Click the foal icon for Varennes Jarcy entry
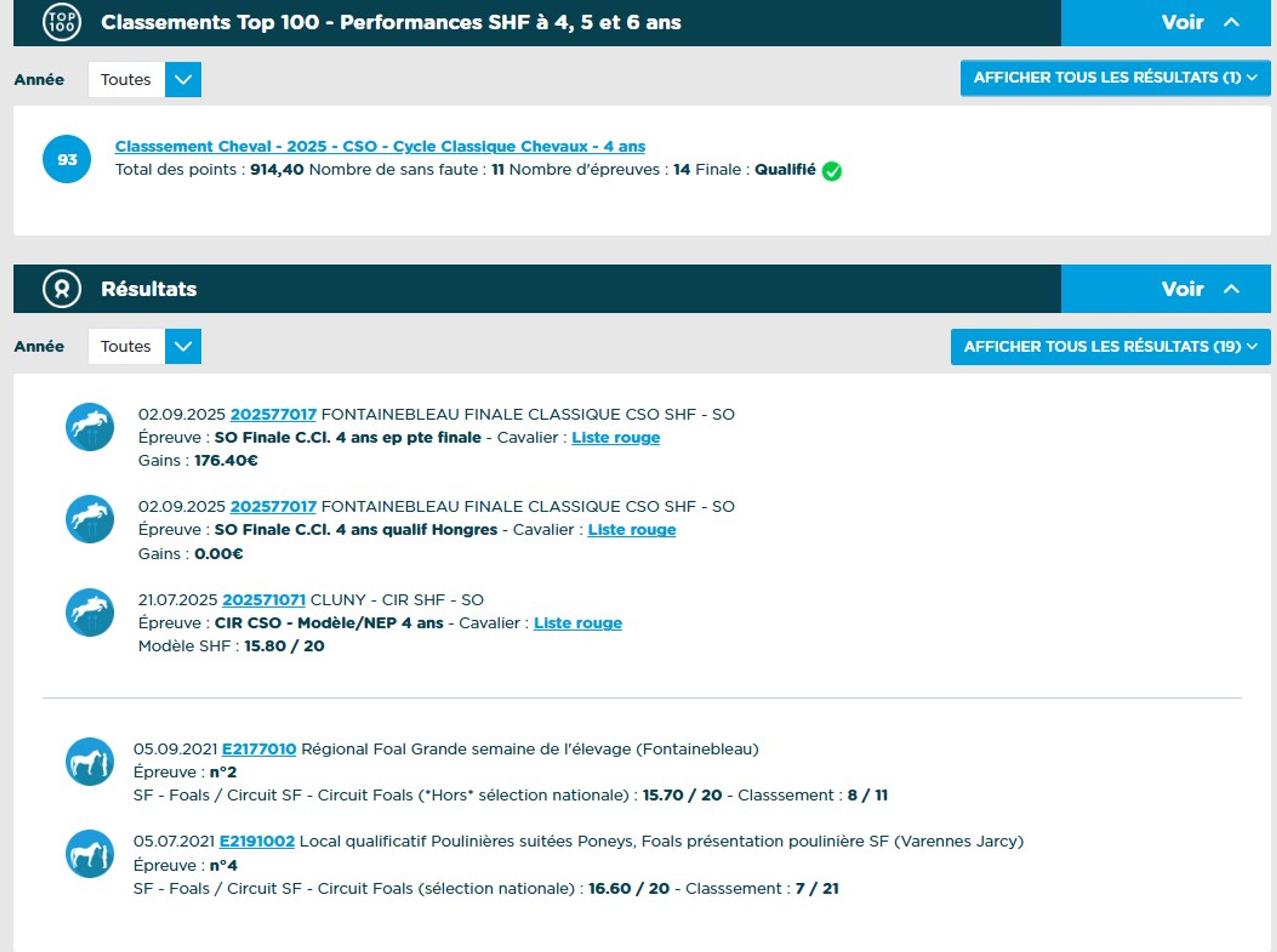1277x952 pixels. 89,854
